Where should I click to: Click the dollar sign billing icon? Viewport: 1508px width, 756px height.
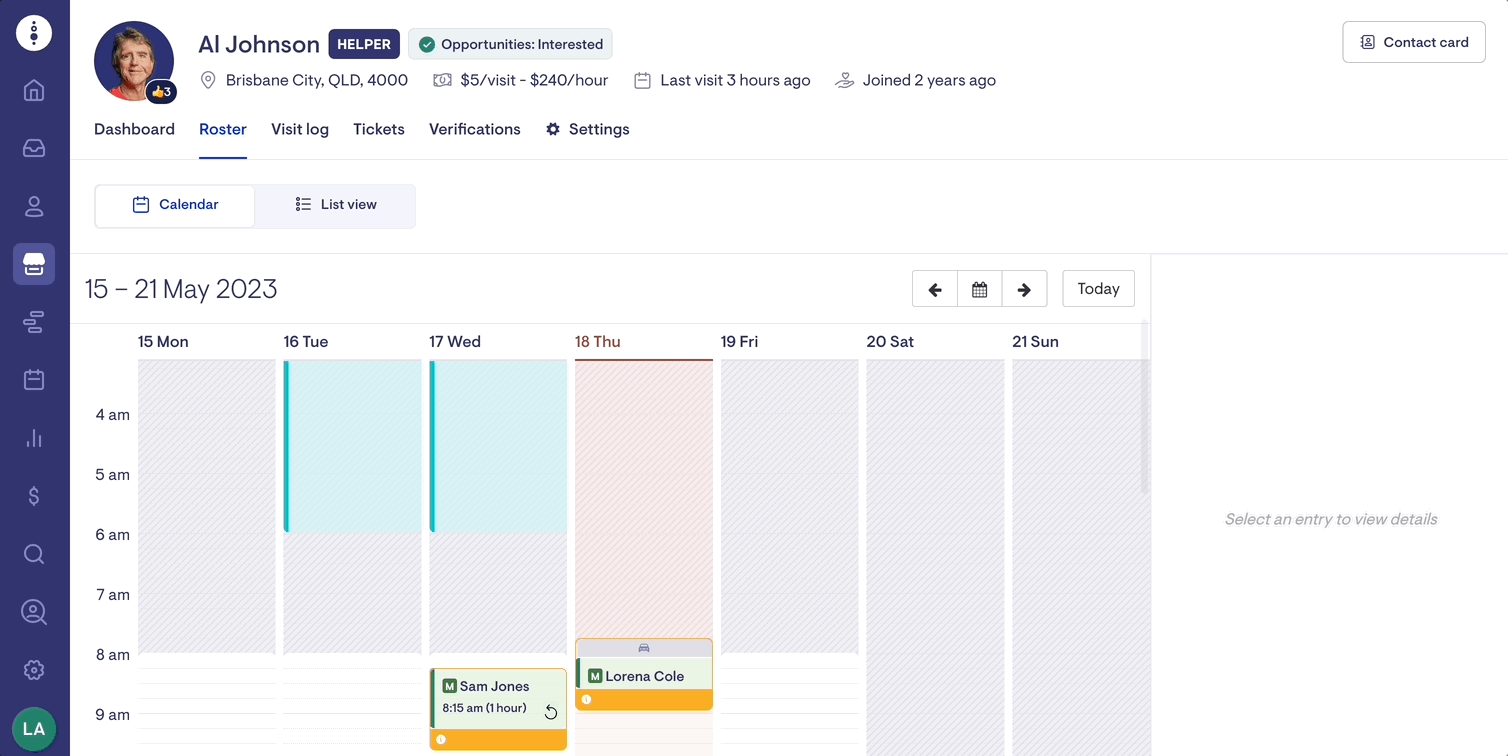[x=34, y=496]
